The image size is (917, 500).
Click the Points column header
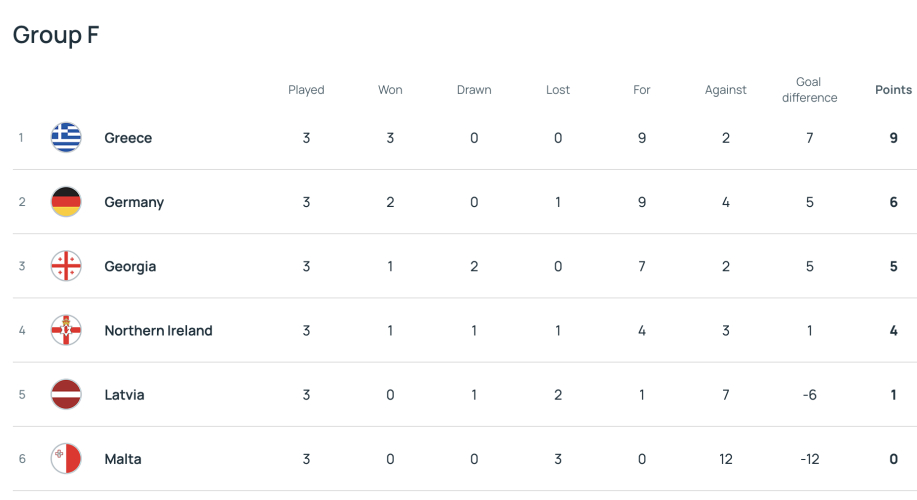893,90
